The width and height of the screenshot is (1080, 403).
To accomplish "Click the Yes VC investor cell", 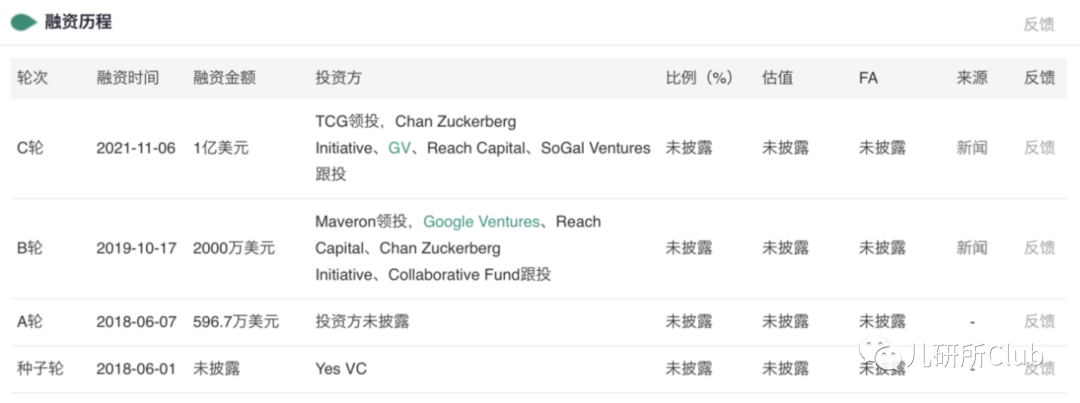I will pyautogui.click(x=341, y=369).
